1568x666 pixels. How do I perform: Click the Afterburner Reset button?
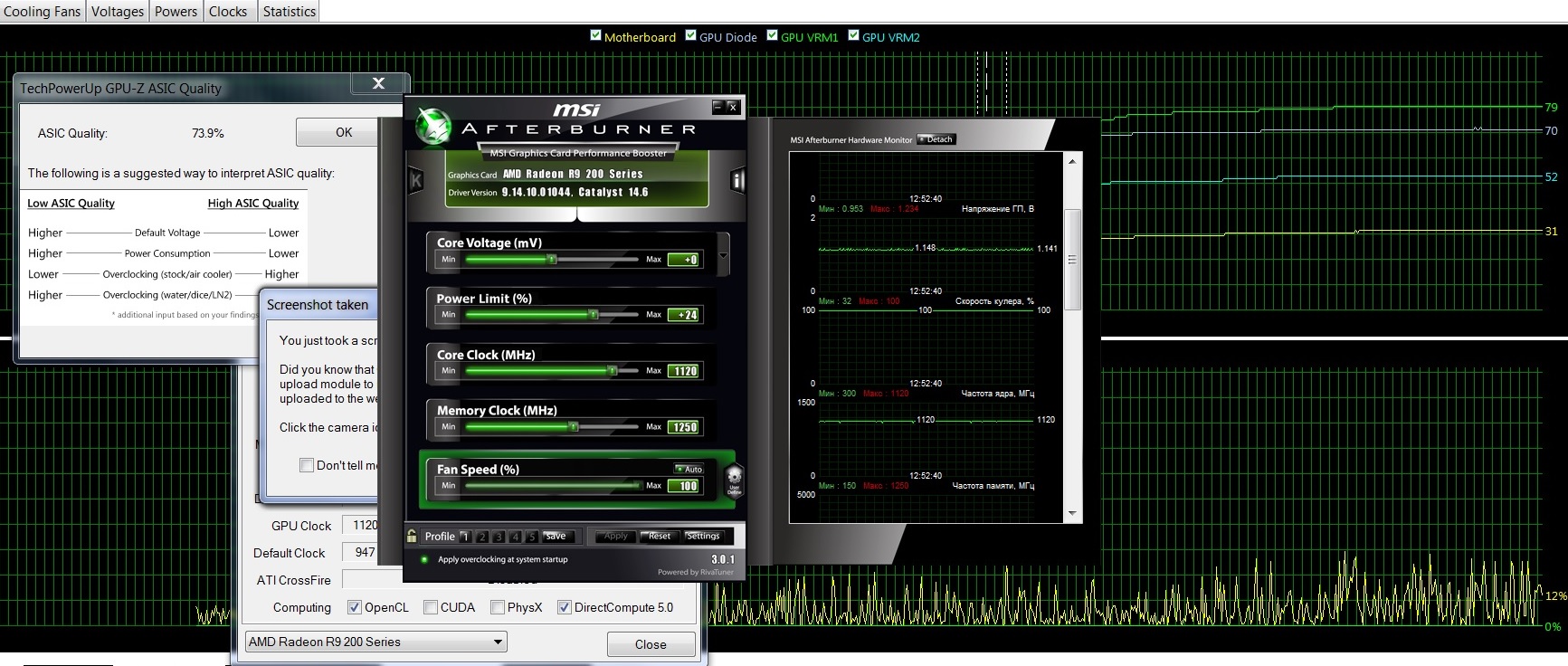(x=660, y=536)
